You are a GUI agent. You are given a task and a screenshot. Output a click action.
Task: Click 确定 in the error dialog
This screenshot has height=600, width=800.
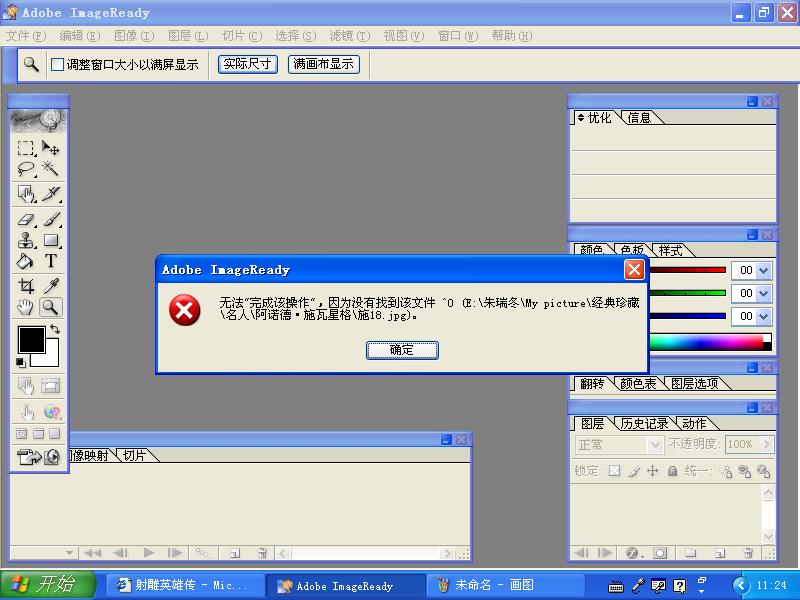[402, 350]
